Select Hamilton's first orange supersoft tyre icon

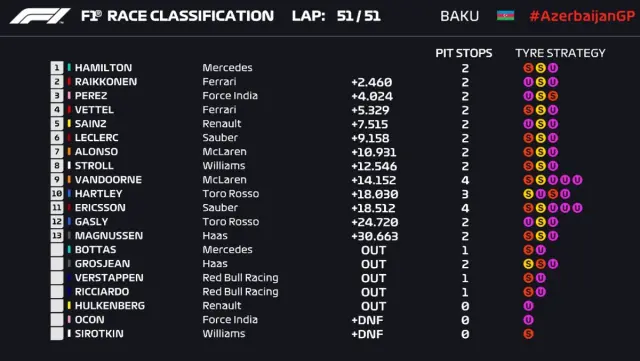click(x=528, y=68)
